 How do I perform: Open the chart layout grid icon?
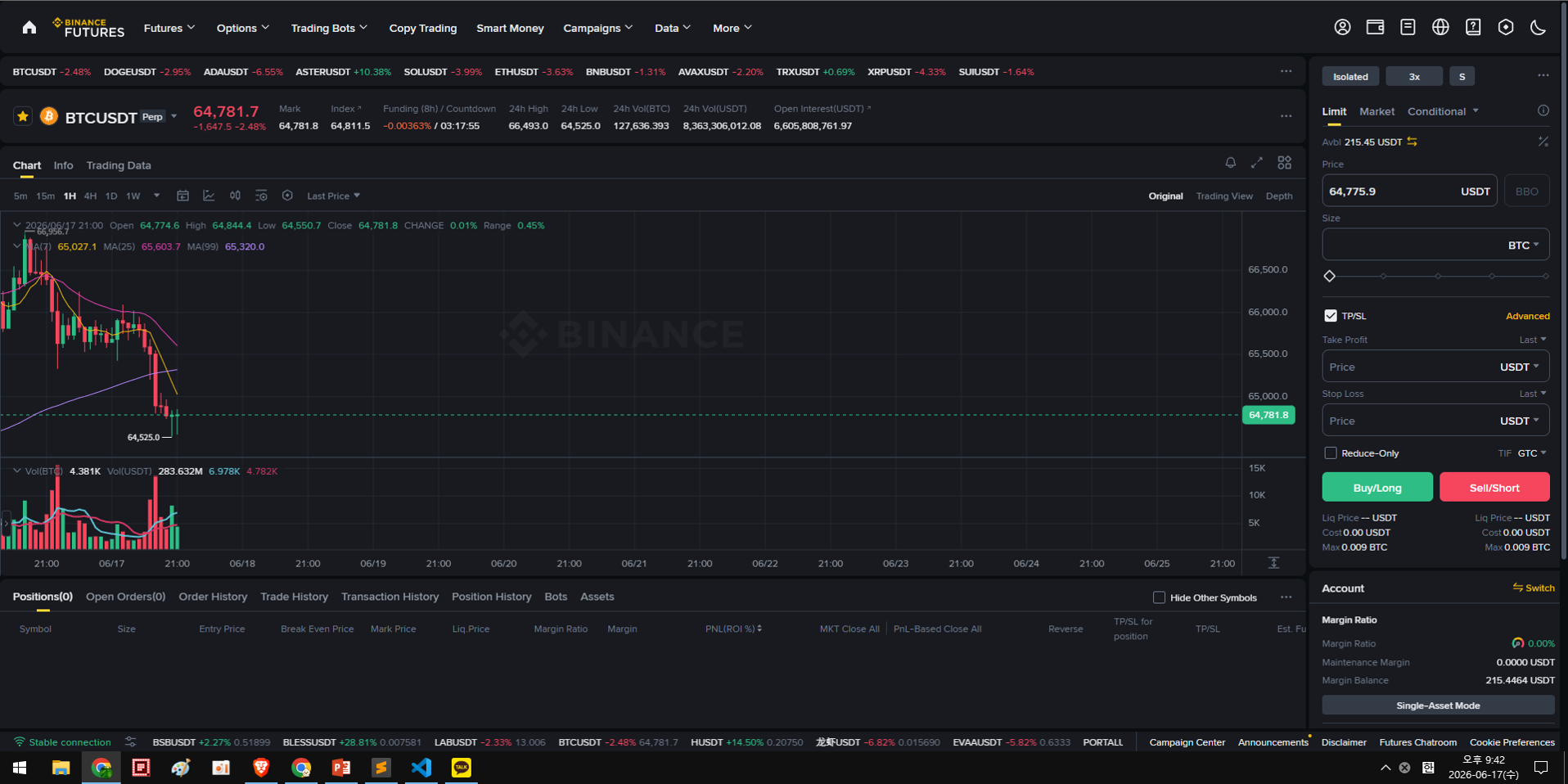pos(1285,163)
